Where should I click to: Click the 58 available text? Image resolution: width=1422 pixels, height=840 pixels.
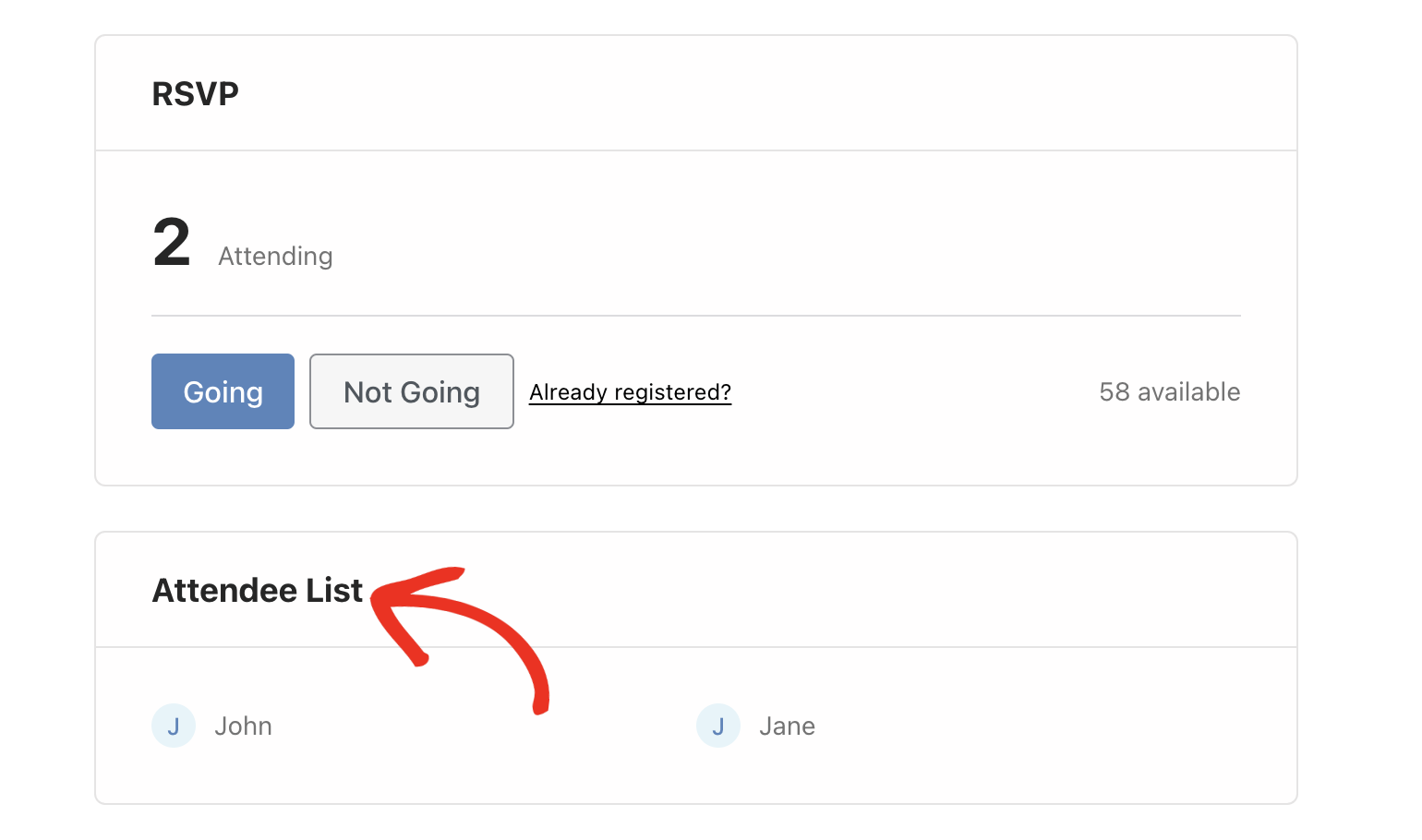click(x=1169, y=392)
